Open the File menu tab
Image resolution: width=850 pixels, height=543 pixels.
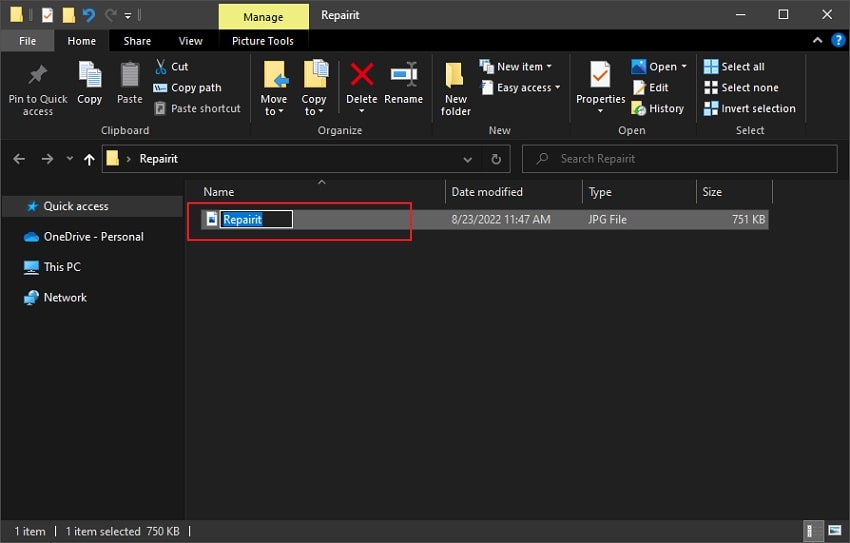28,41
